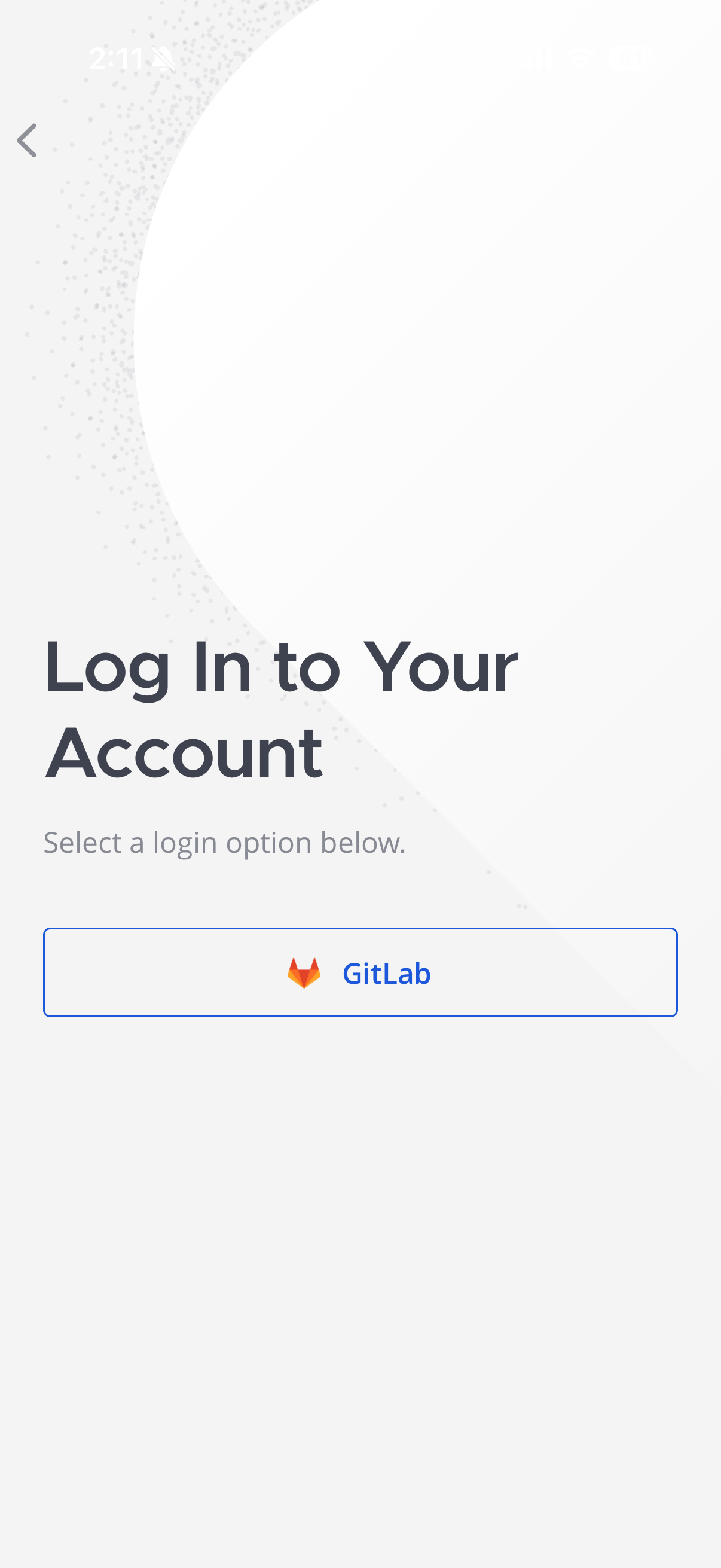Log in with the GitLab button

360,972
